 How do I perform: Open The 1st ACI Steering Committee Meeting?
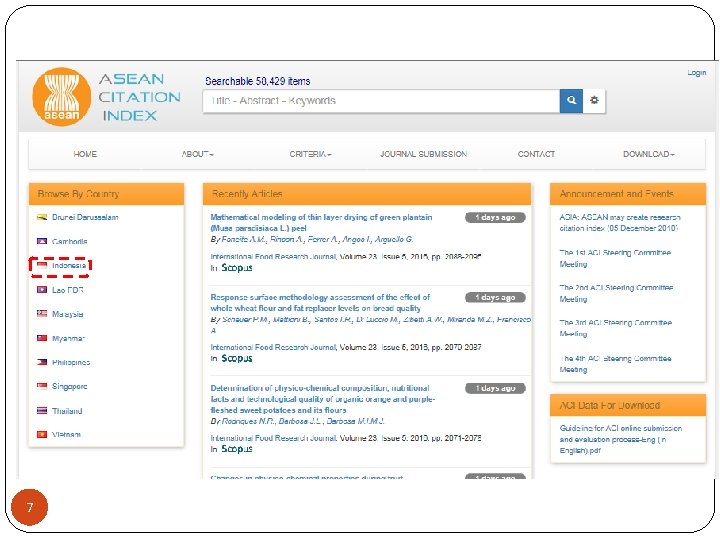(x=615, y=258)
